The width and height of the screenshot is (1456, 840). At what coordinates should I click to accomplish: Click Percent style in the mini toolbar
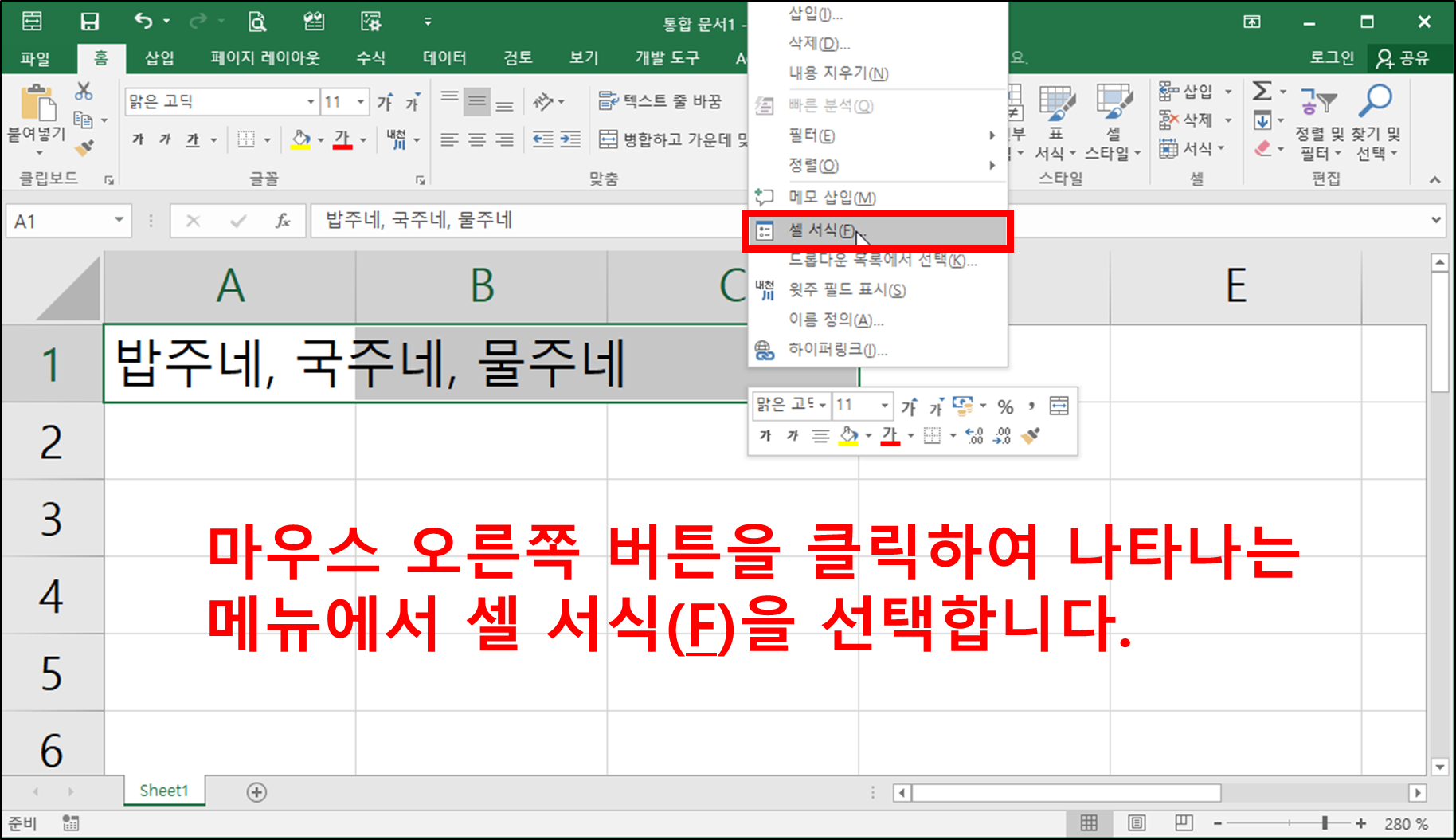[1005, 406]
